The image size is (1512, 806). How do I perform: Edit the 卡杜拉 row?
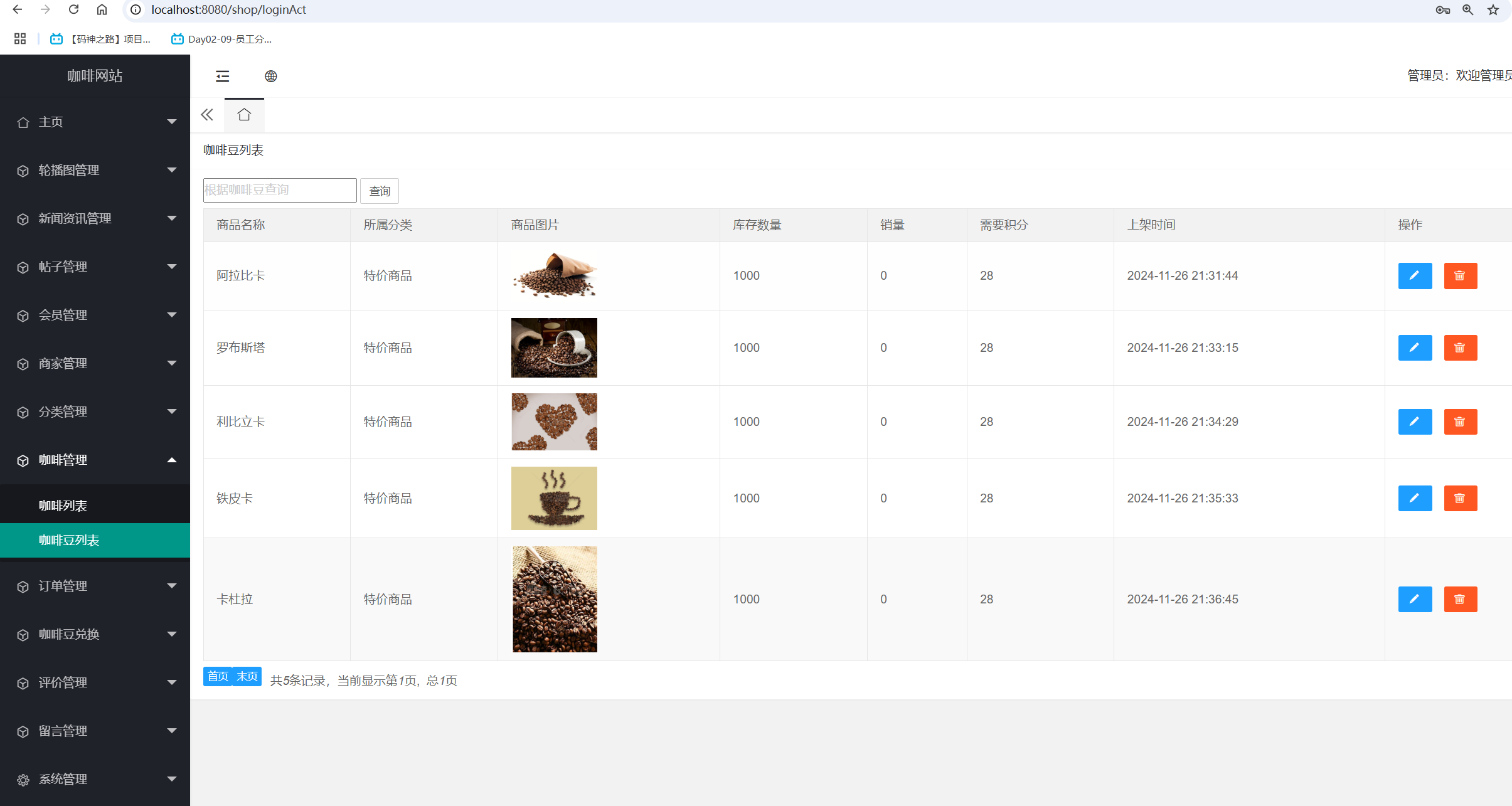[x=1415, y=600]
